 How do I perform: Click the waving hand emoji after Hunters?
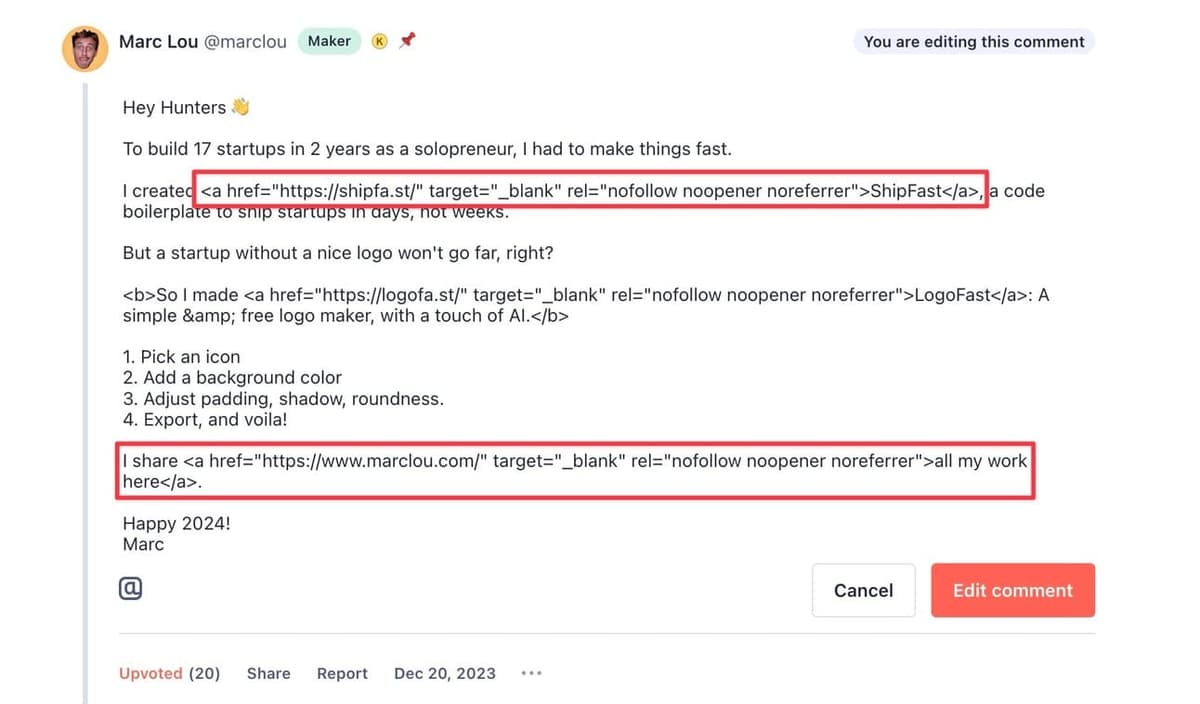[x=240, y=107]
